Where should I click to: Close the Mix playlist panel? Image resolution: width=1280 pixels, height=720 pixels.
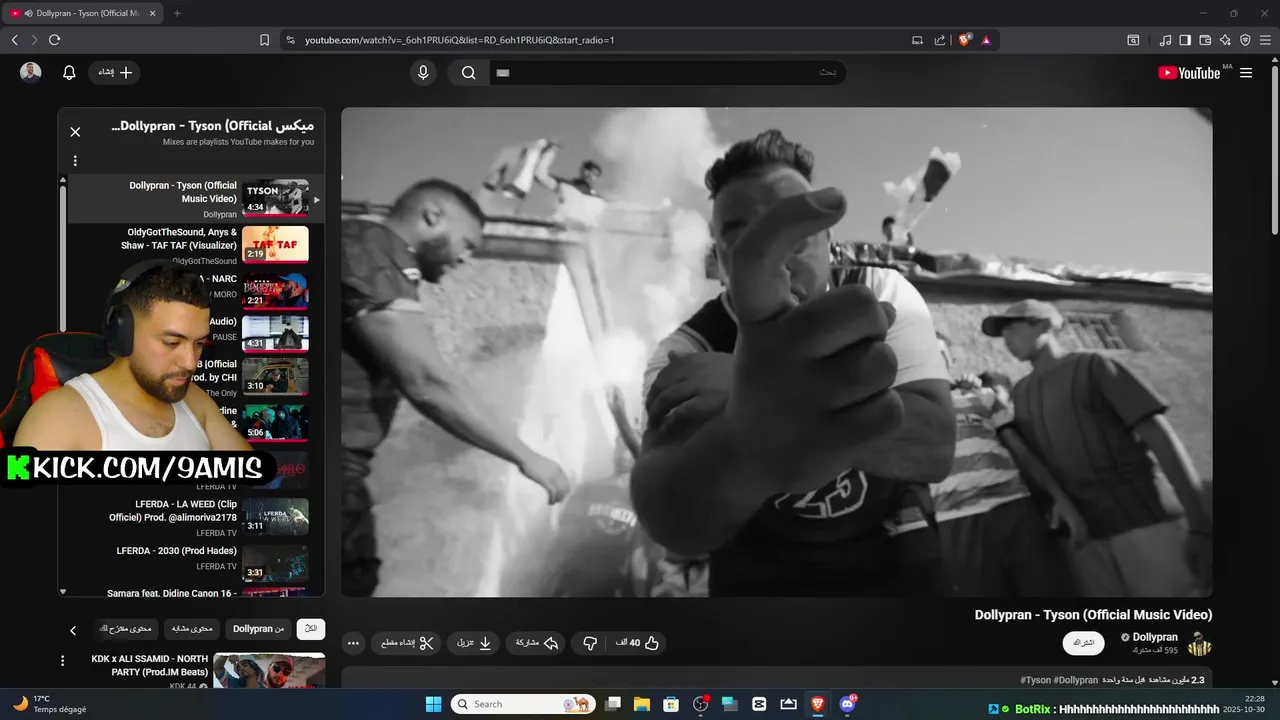click(75, 131)
